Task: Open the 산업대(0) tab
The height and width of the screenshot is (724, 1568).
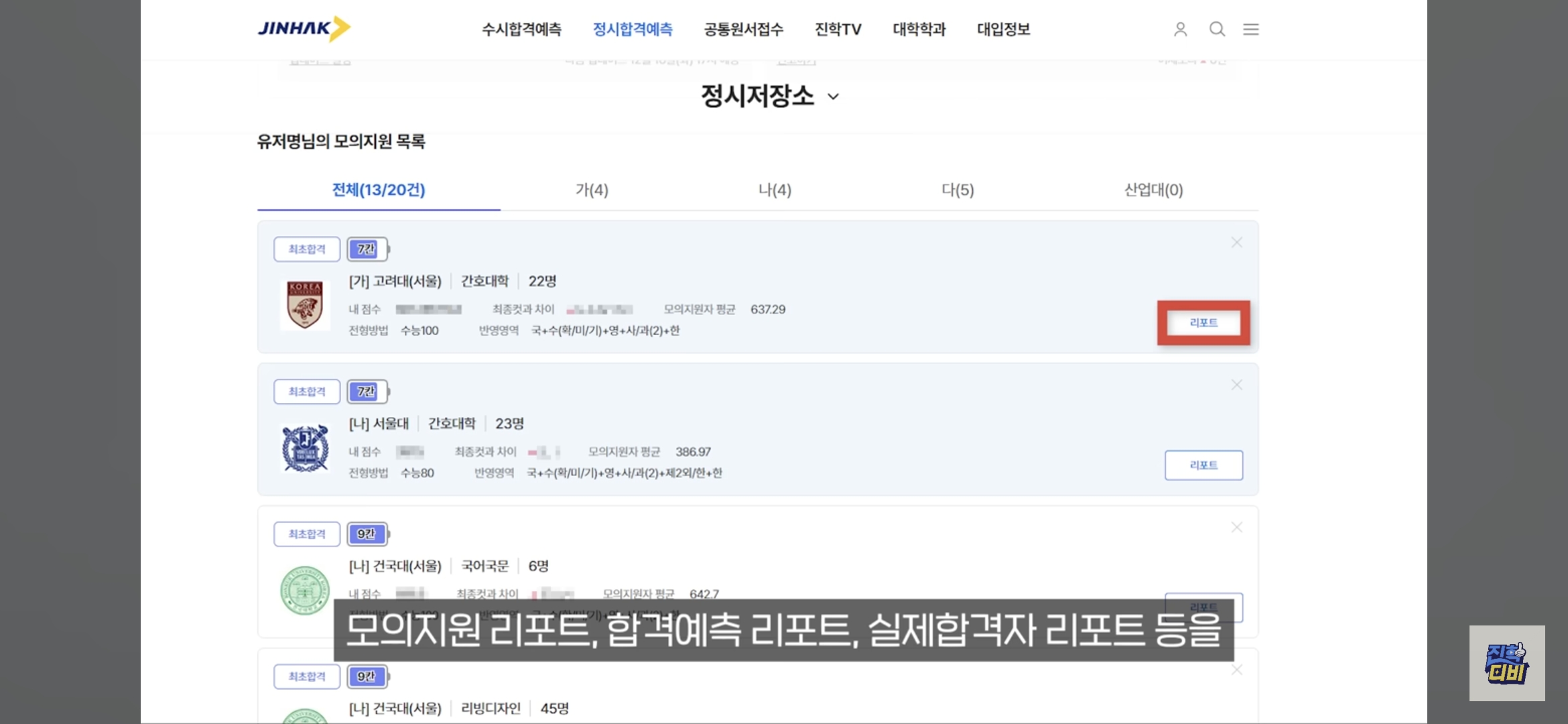Action: click(x=1153, y=190)
